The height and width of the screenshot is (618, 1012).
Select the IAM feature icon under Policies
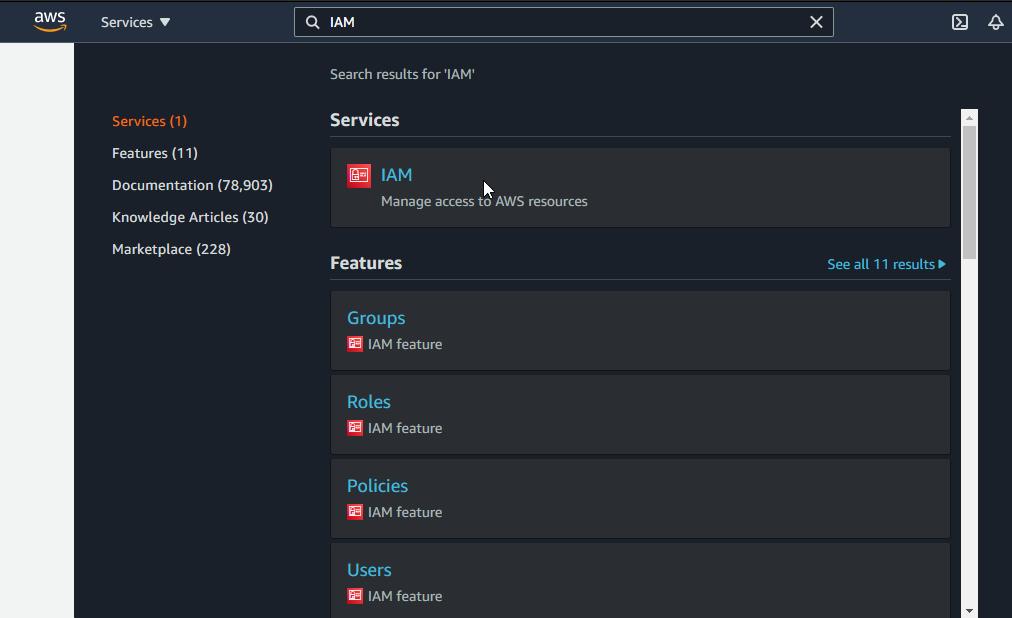point(354,511)
